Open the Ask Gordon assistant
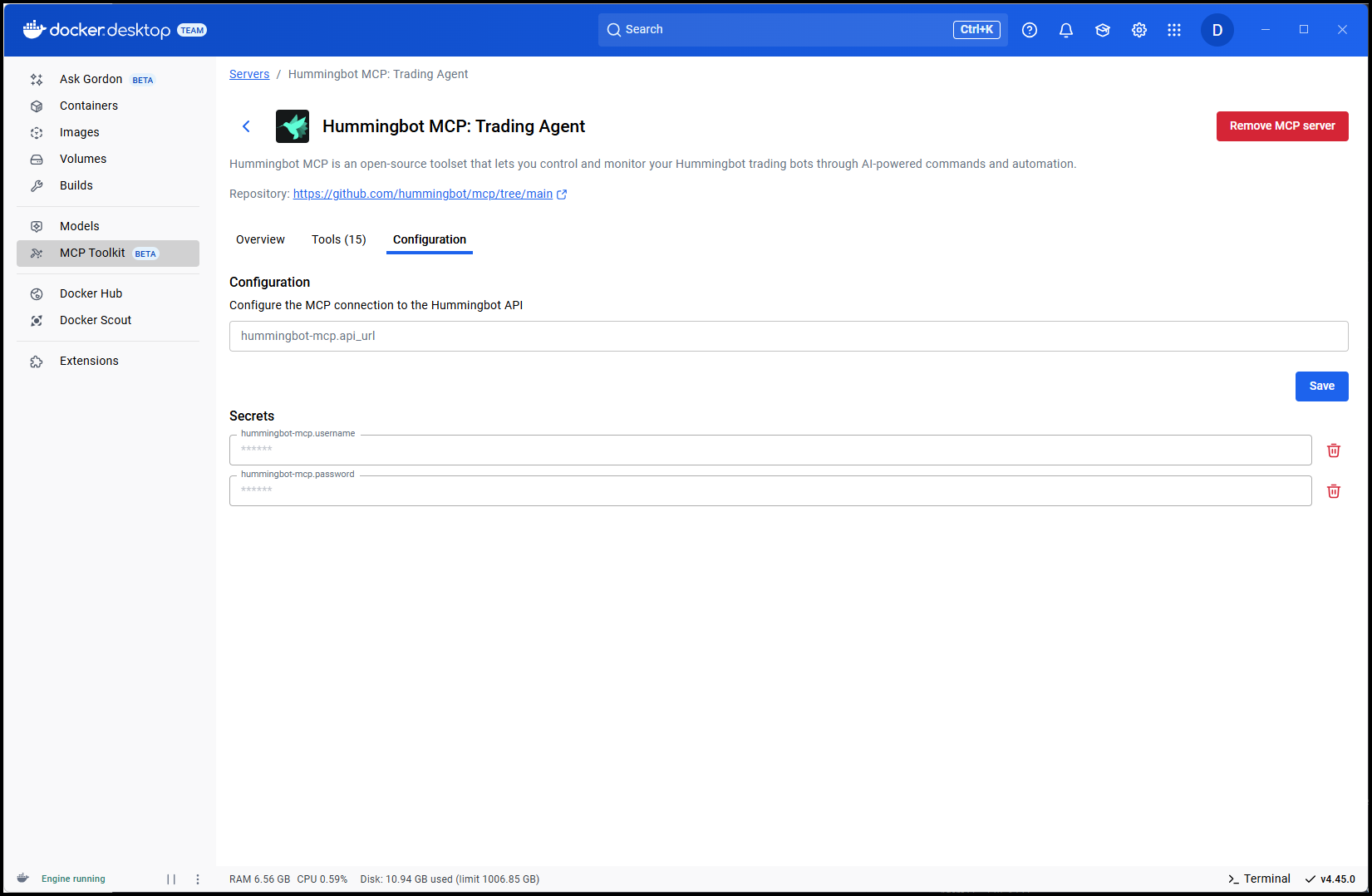 [91, 79]
